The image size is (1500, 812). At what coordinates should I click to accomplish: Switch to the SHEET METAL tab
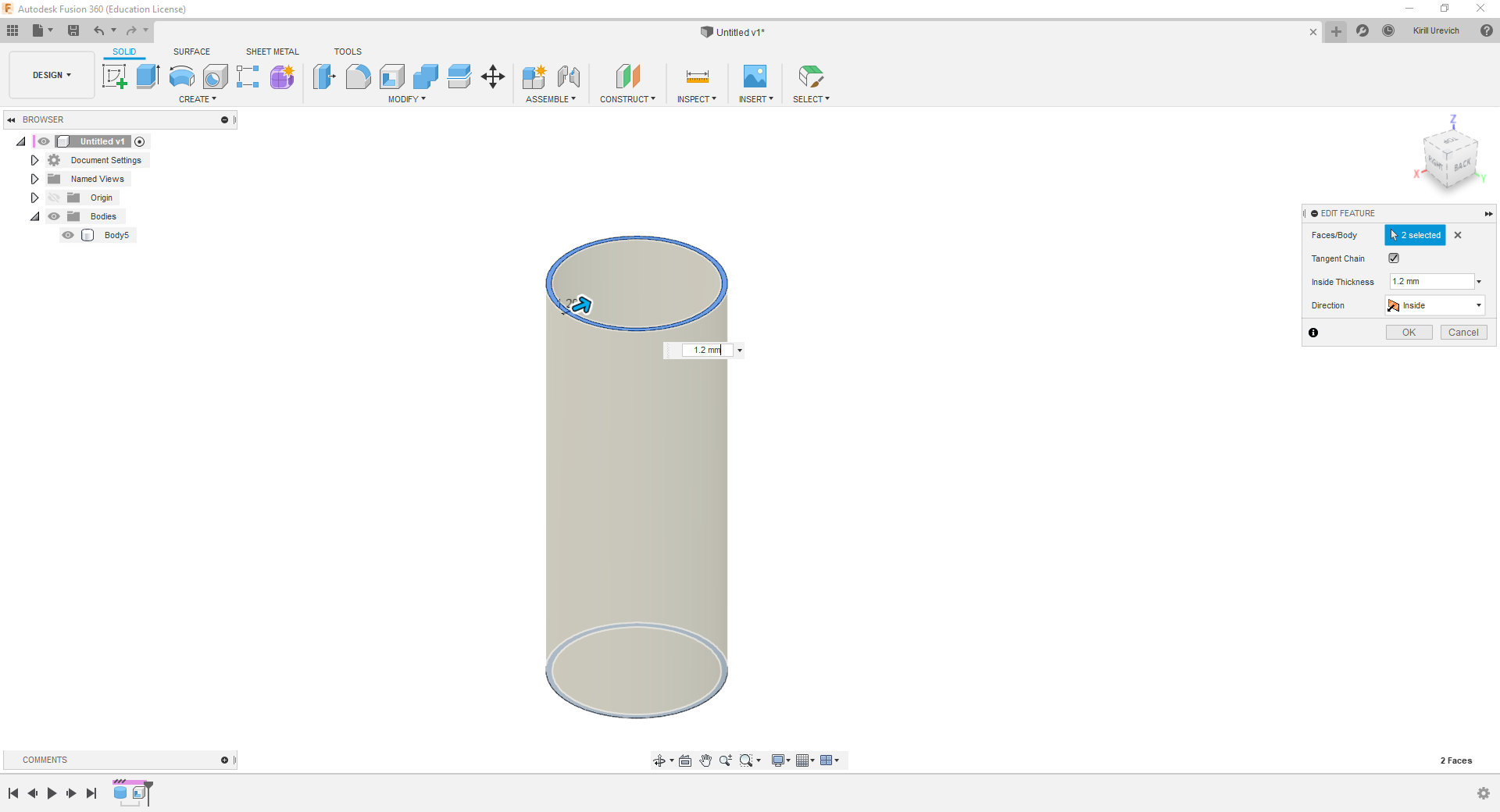272,52
